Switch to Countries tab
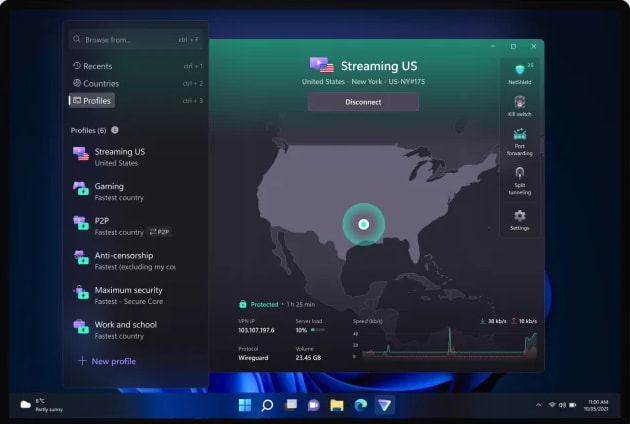 (96, 83)
